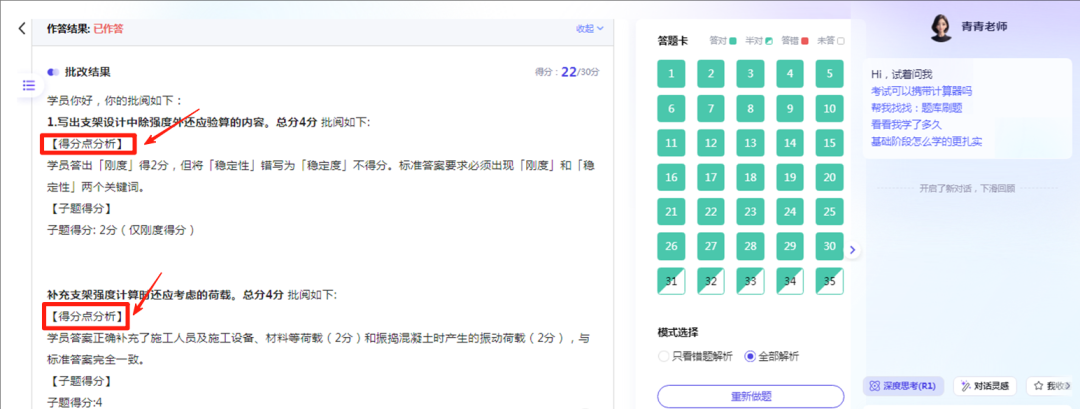Viewport: 1080px width, 409px height.
Task: Open question 4 on the answer card
Action: click(x=790, y=73)
